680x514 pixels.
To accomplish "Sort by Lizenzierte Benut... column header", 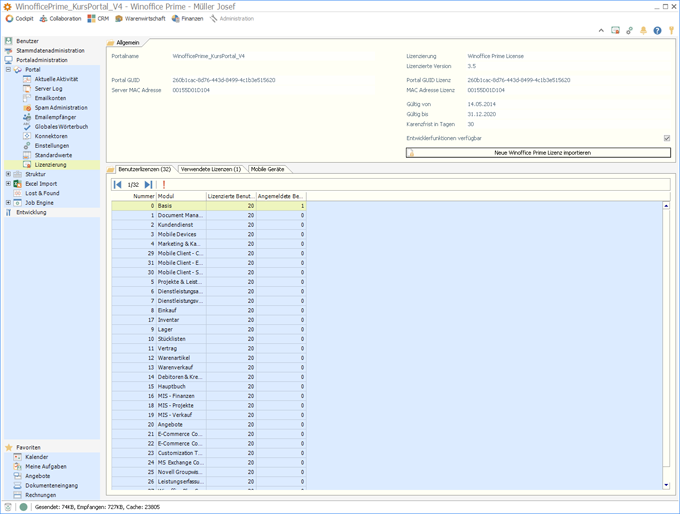I will pyautogui.click(x=231, y=196).
